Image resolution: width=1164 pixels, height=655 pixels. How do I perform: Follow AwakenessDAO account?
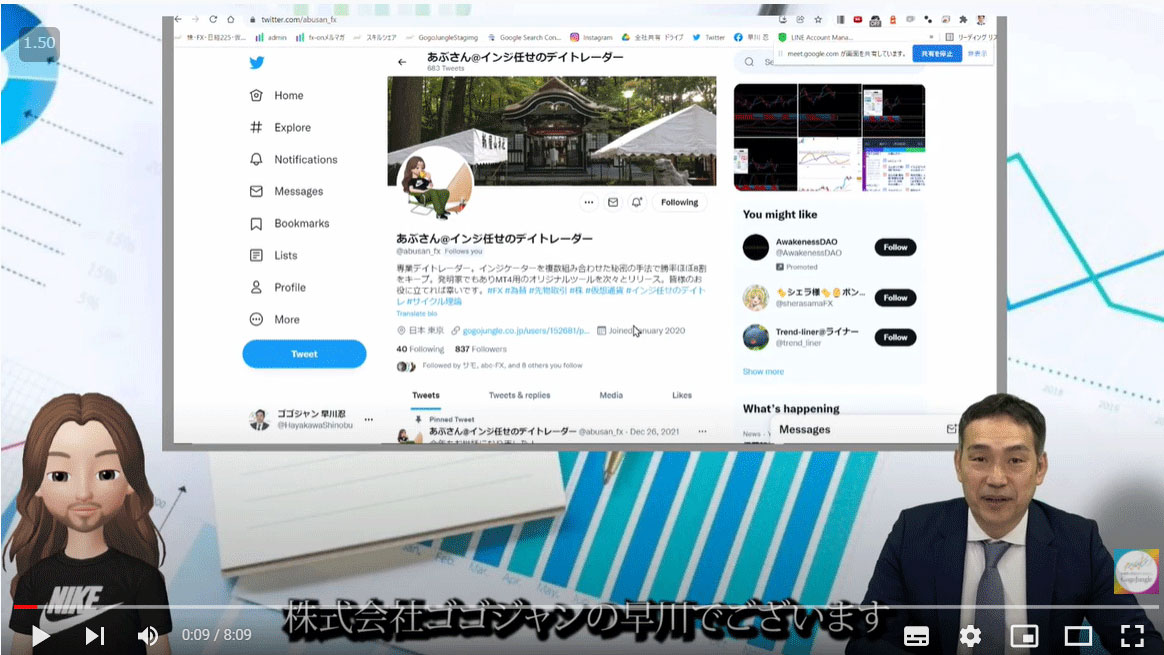(x=895, y=247)
